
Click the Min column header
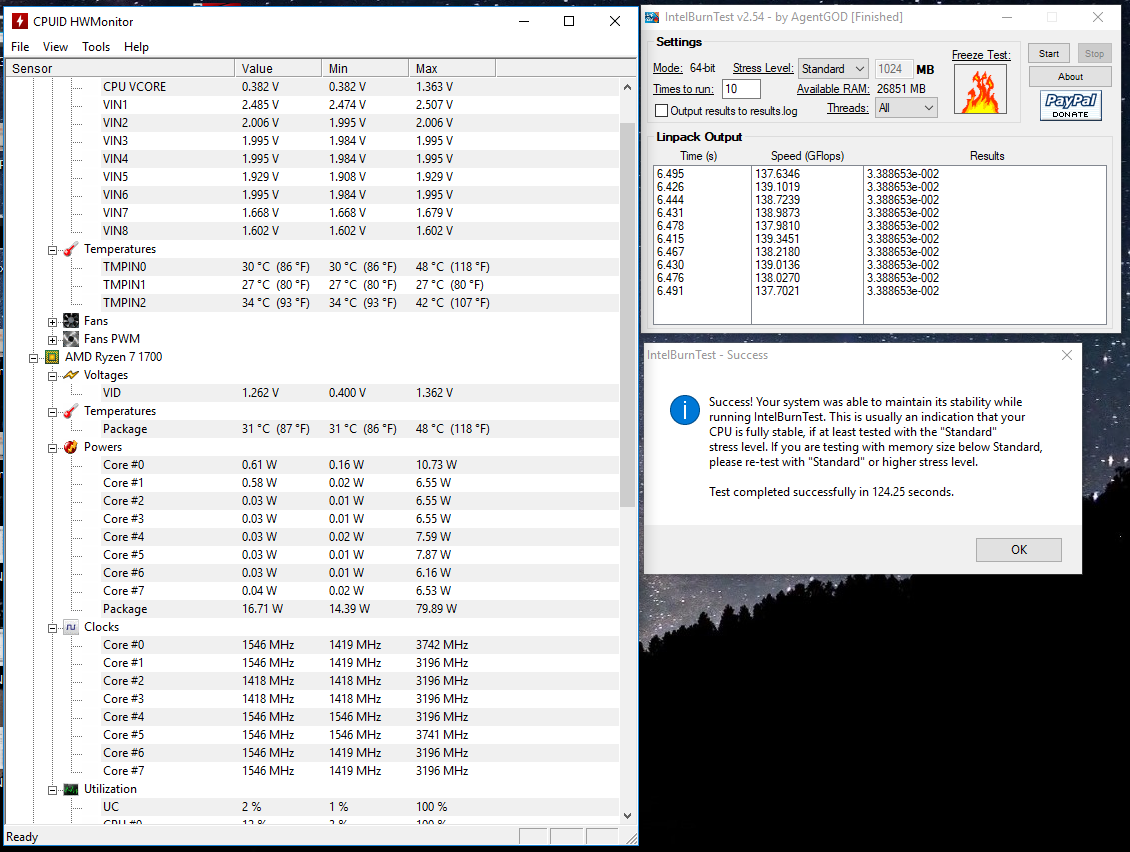pos(365,68)
